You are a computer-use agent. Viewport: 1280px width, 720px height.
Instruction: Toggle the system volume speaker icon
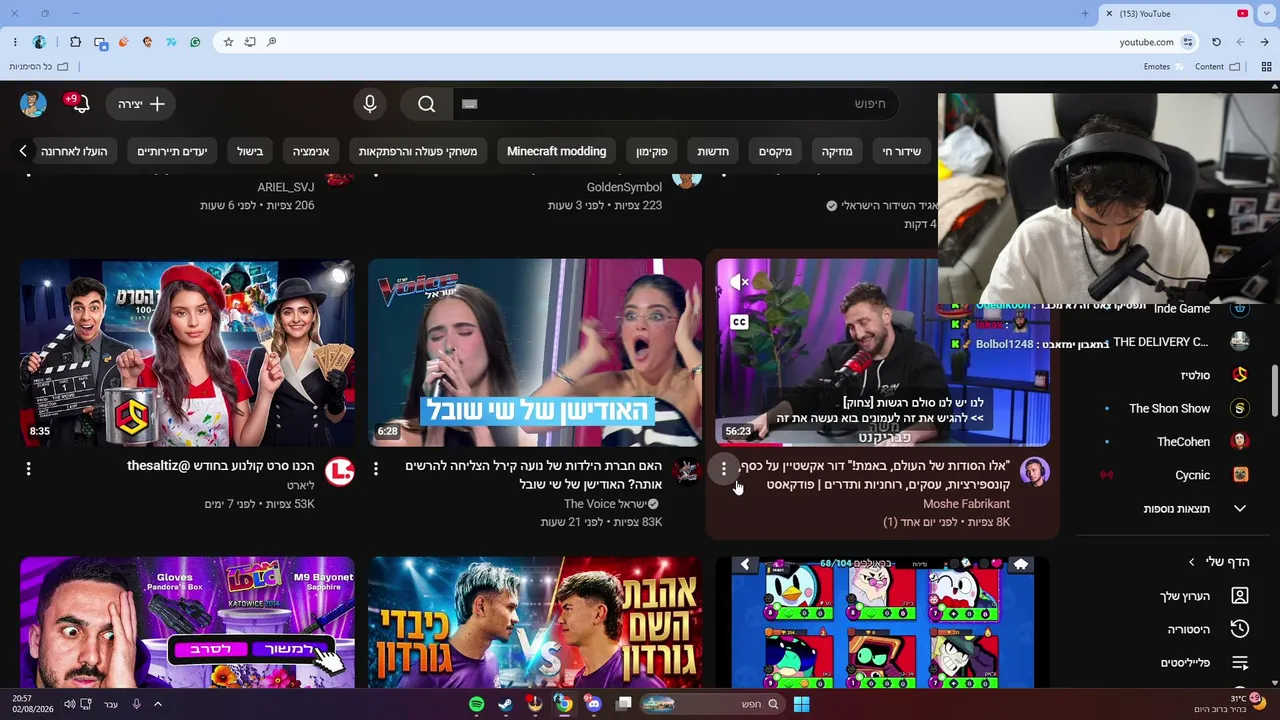69,704
